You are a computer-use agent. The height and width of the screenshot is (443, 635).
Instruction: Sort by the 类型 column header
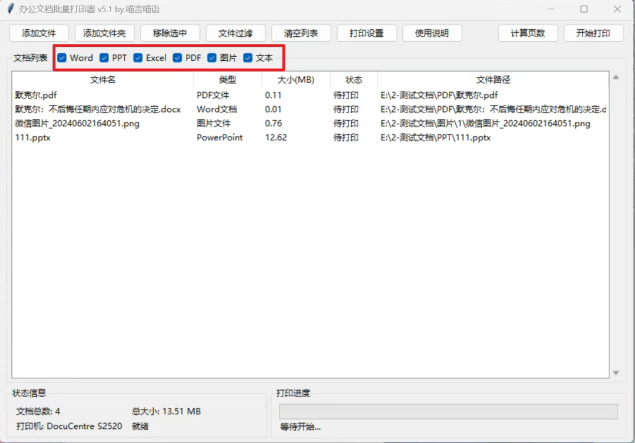point(228,80)
